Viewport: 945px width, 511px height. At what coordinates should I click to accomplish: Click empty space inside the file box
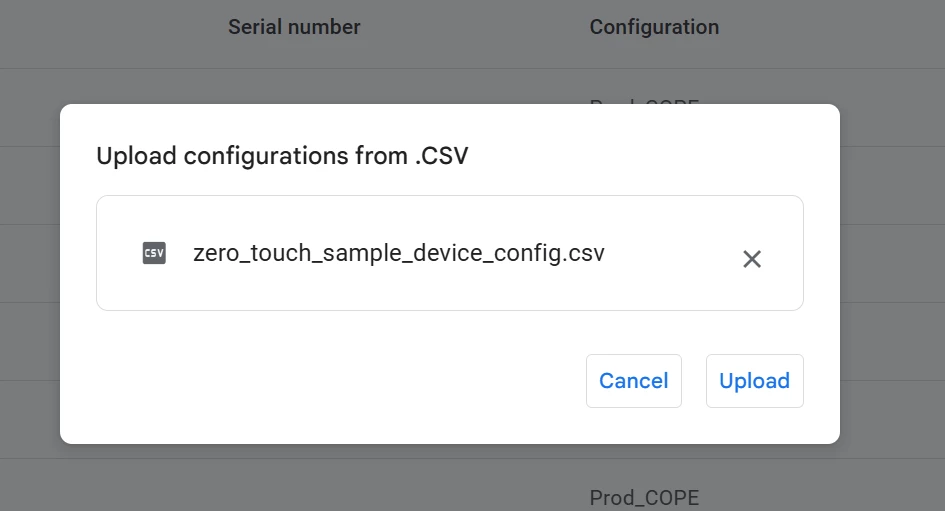[x=669, y=283]
